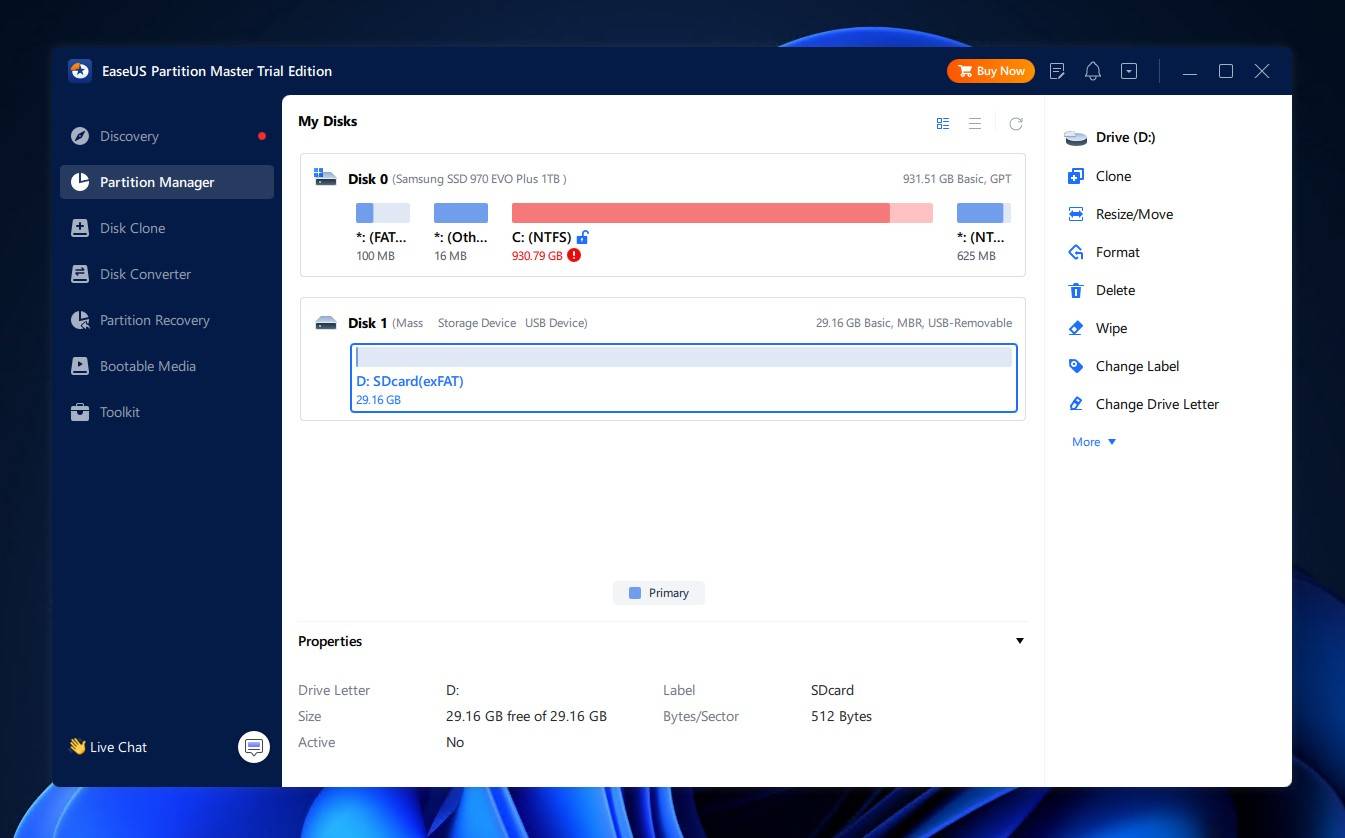Click the Primary legend swatch
Image resolution: width=1345 pixels, height=838 pixels.
[634, 593]
